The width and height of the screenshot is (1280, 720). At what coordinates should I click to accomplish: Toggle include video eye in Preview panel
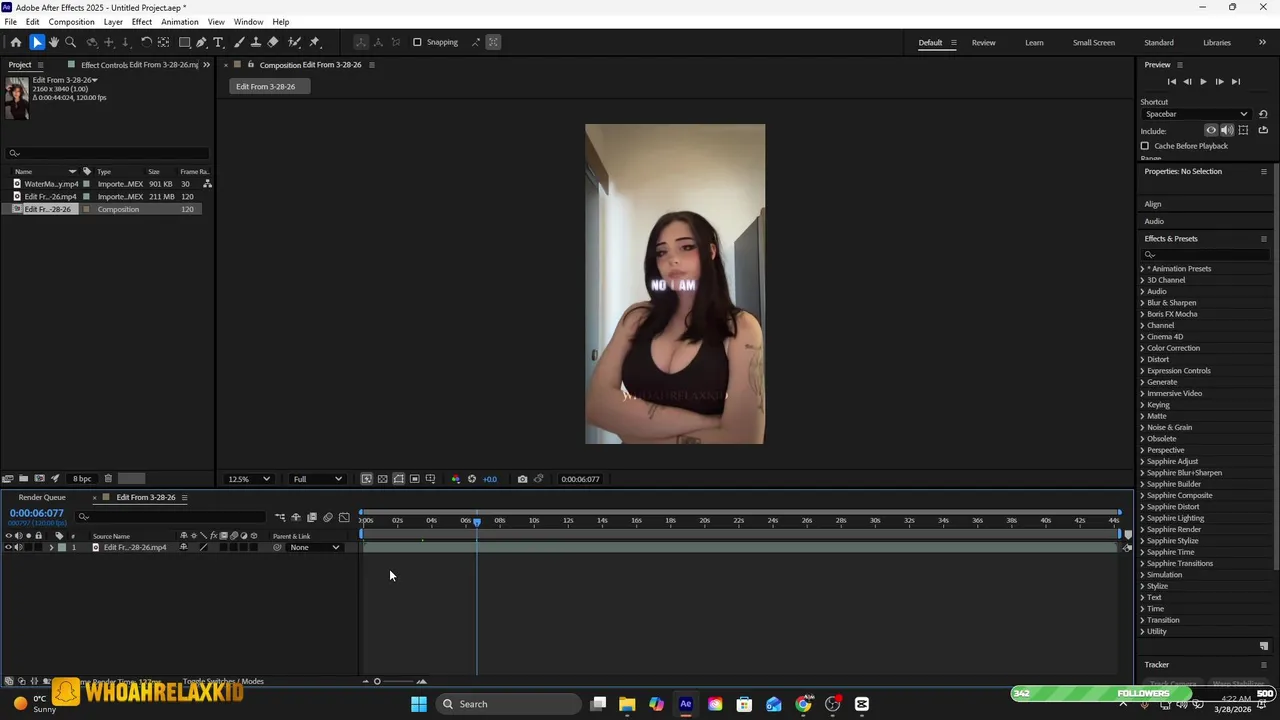1211,130
